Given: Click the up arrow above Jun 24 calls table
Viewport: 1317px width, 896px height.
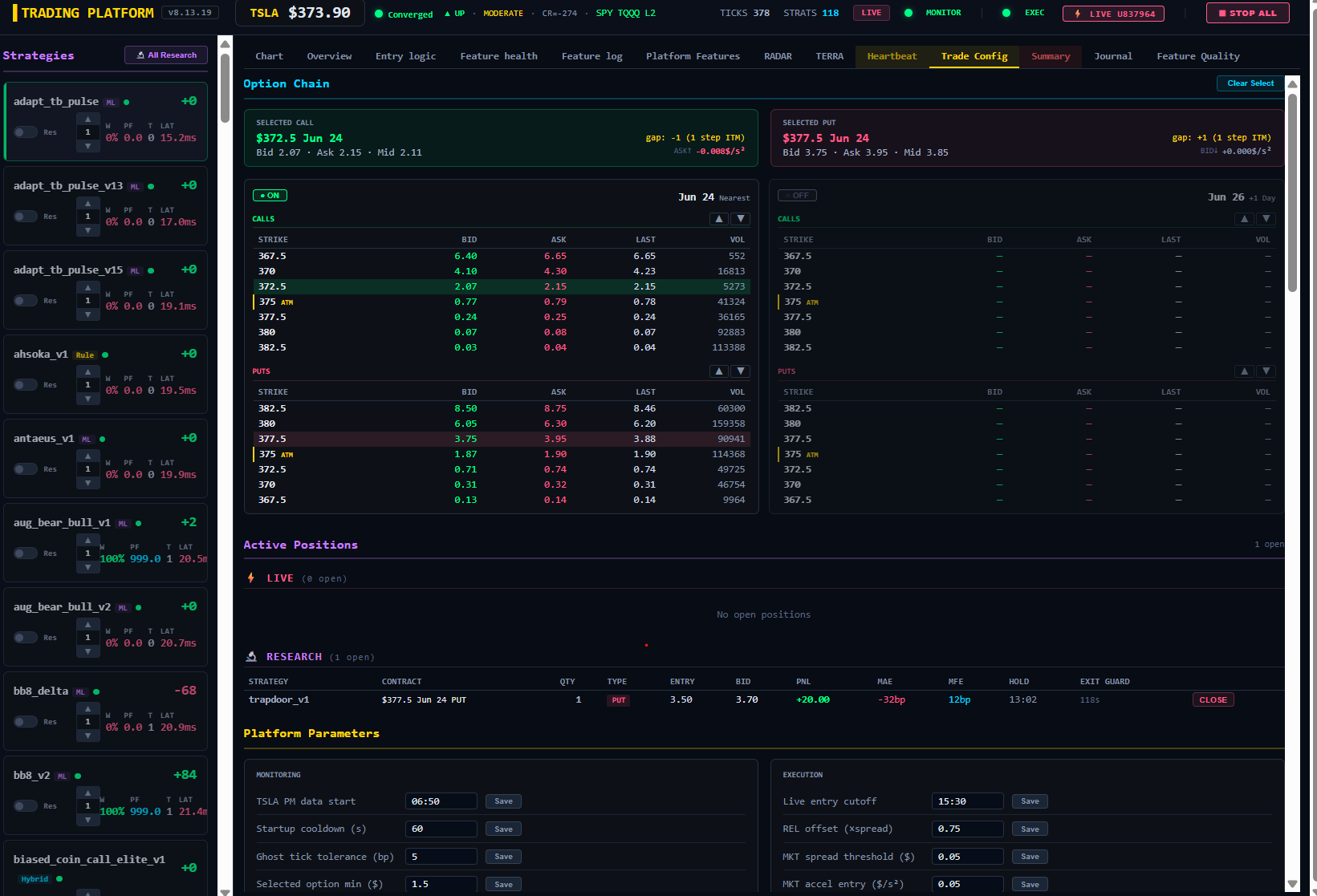Looking at the screenshot, I should pos(719,219).
